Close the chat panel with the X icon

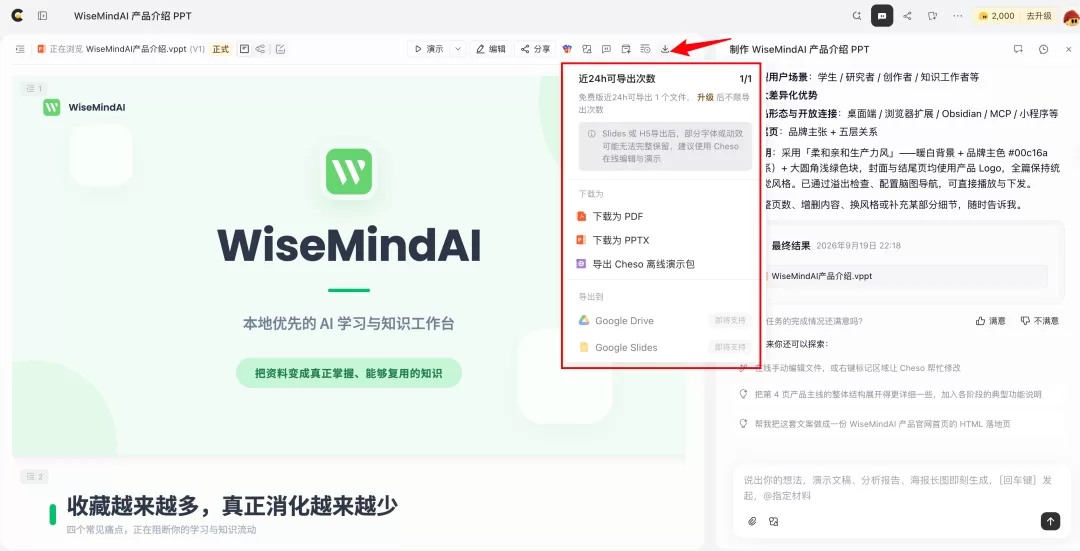coord(1068,49)
